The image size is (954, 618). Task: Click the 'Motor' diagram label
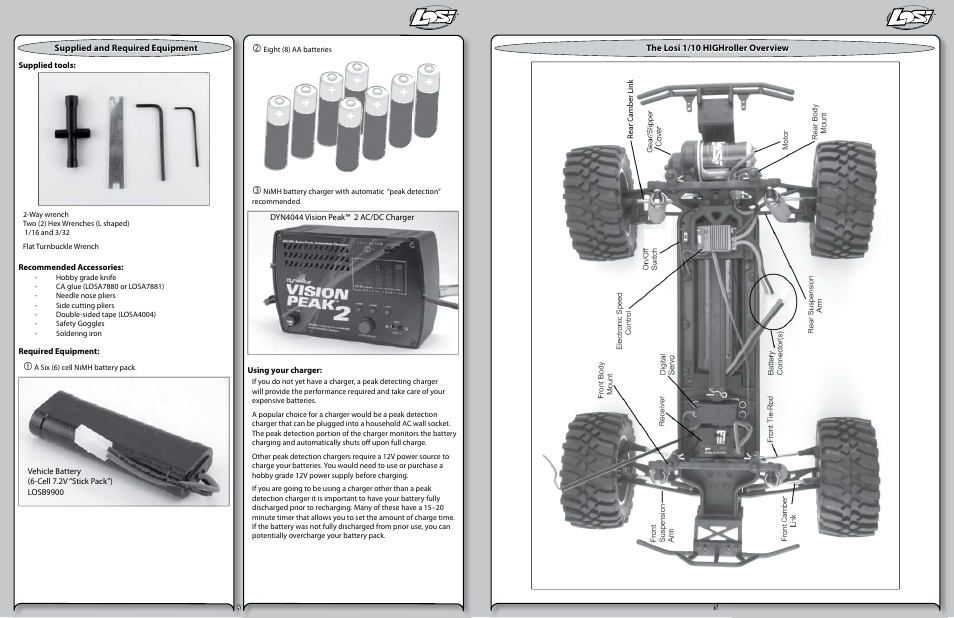[785, 140]
